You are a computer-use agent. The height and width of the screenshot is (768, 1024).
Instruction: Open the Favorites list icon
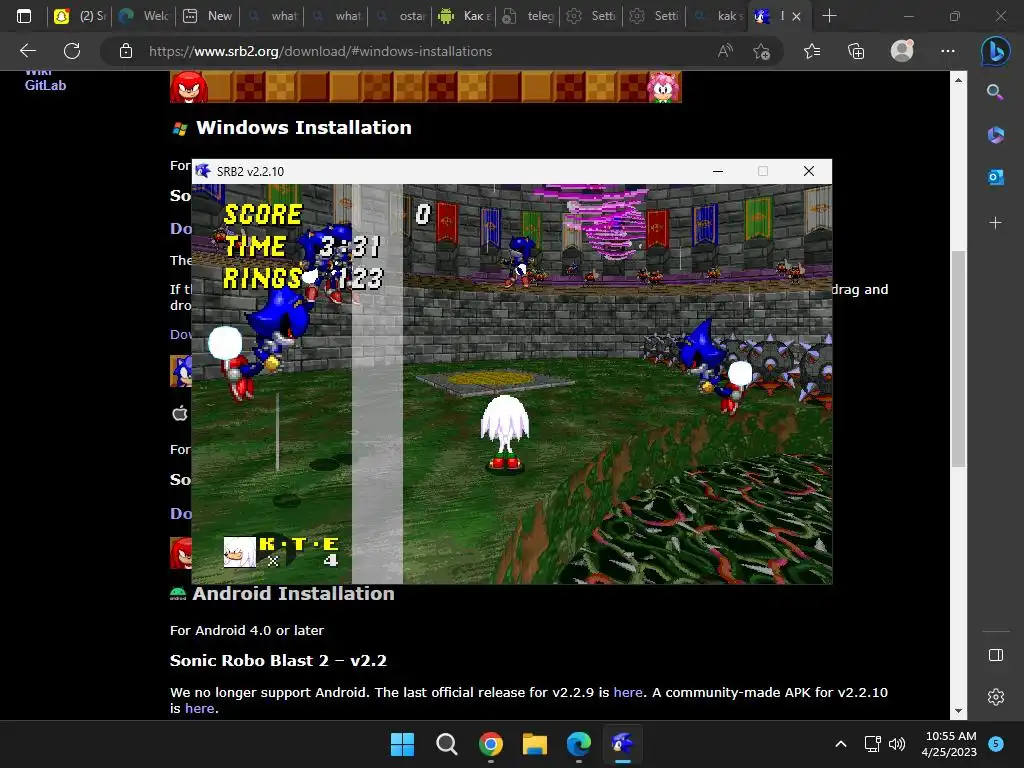812,51
